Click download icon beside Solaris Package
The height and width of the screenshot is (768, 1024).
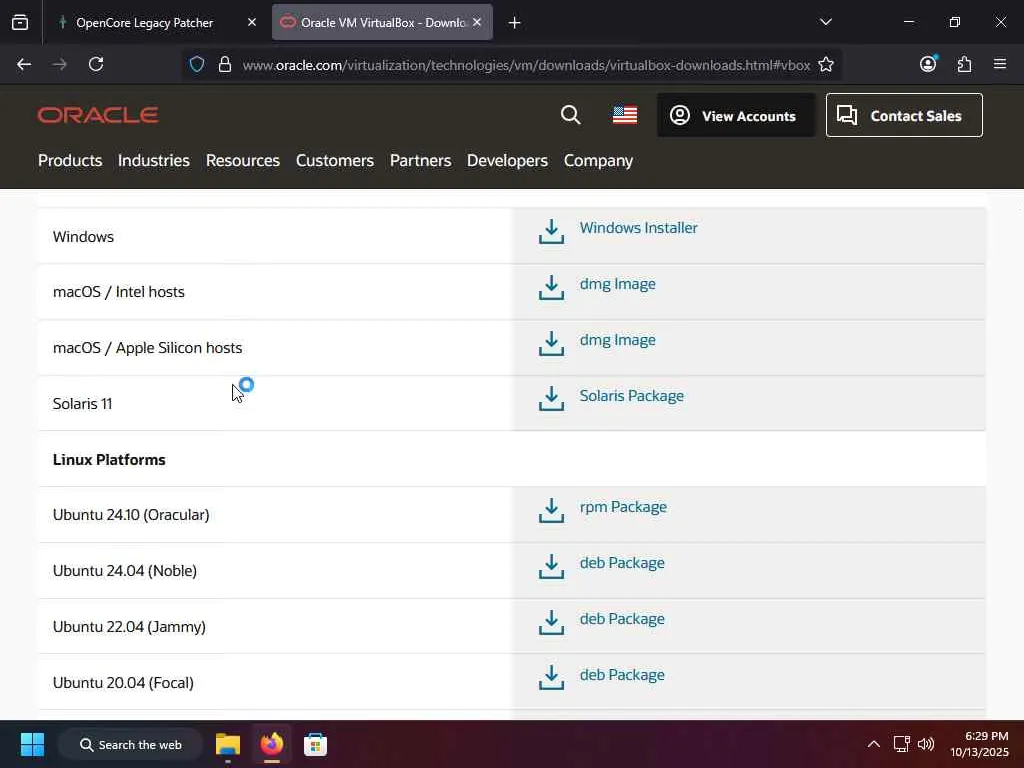tap(551, 399)
